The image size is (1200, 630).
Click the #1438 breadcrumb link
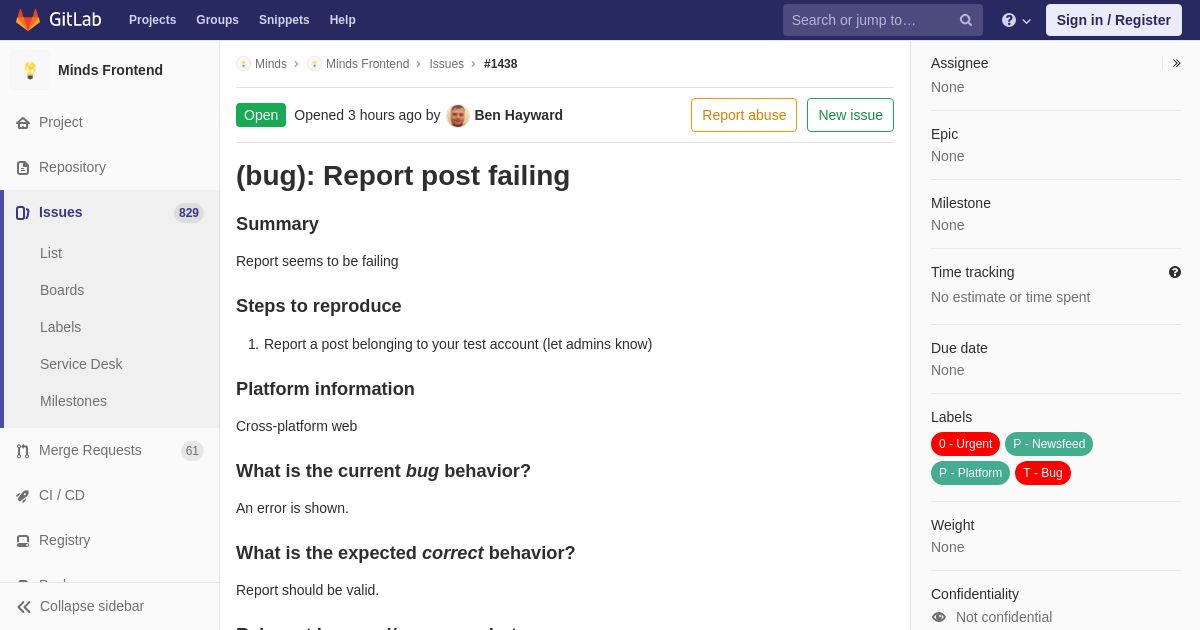click(x=501, y=64)
